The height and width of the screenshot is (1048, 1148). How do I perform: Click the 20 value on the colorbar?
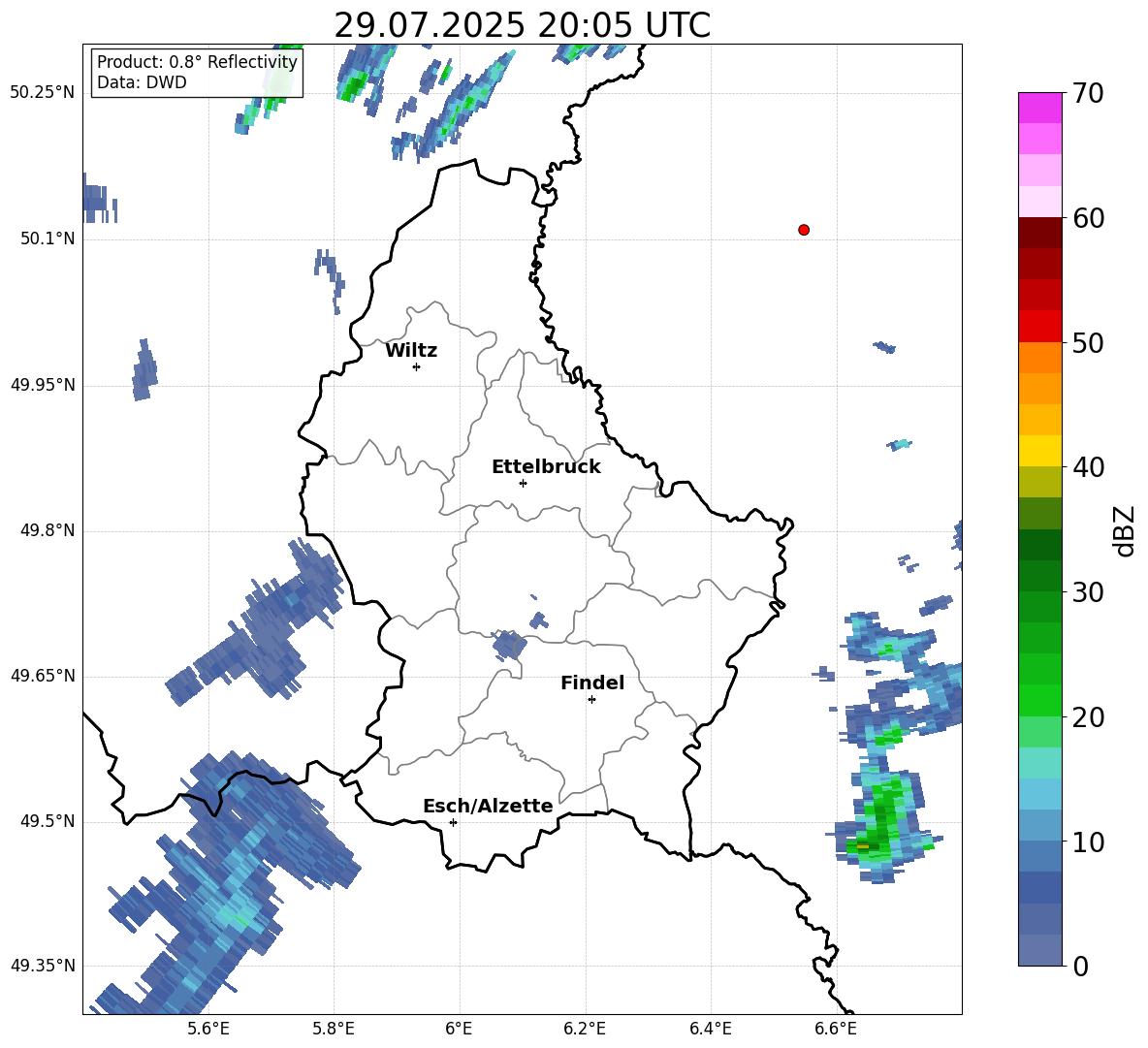1087,717
